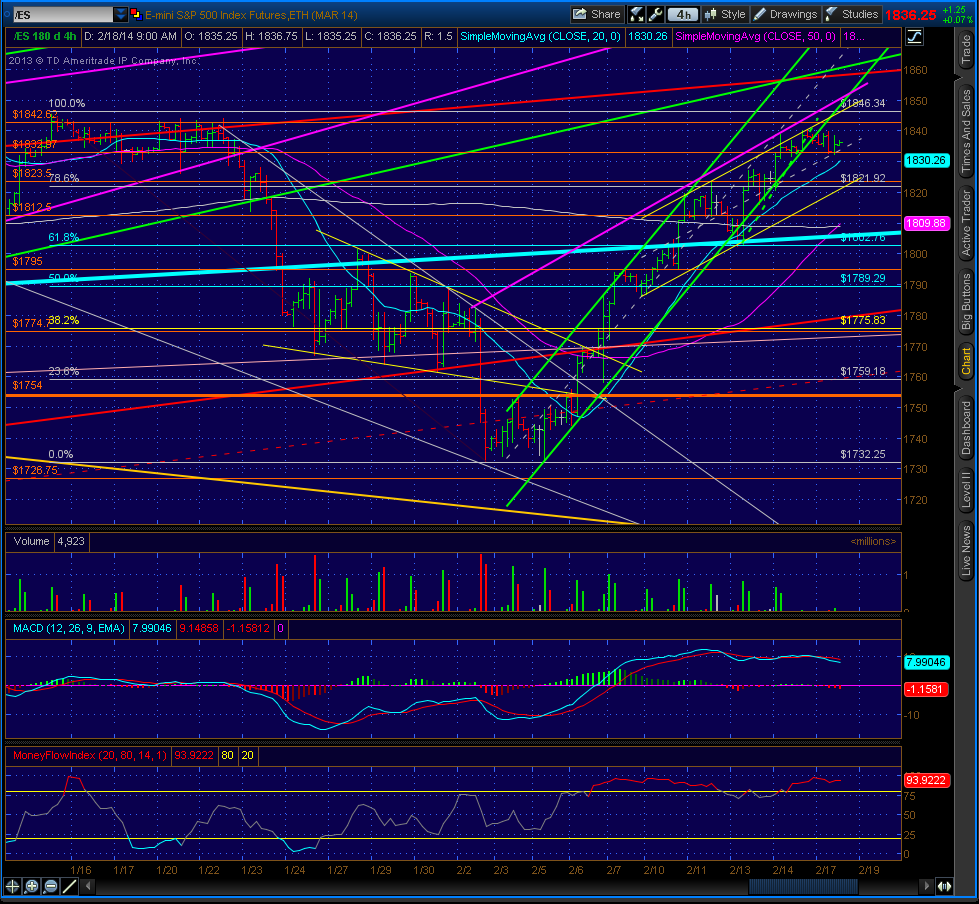
Task: Open the Style menu
Action: (x=725, y=14)
